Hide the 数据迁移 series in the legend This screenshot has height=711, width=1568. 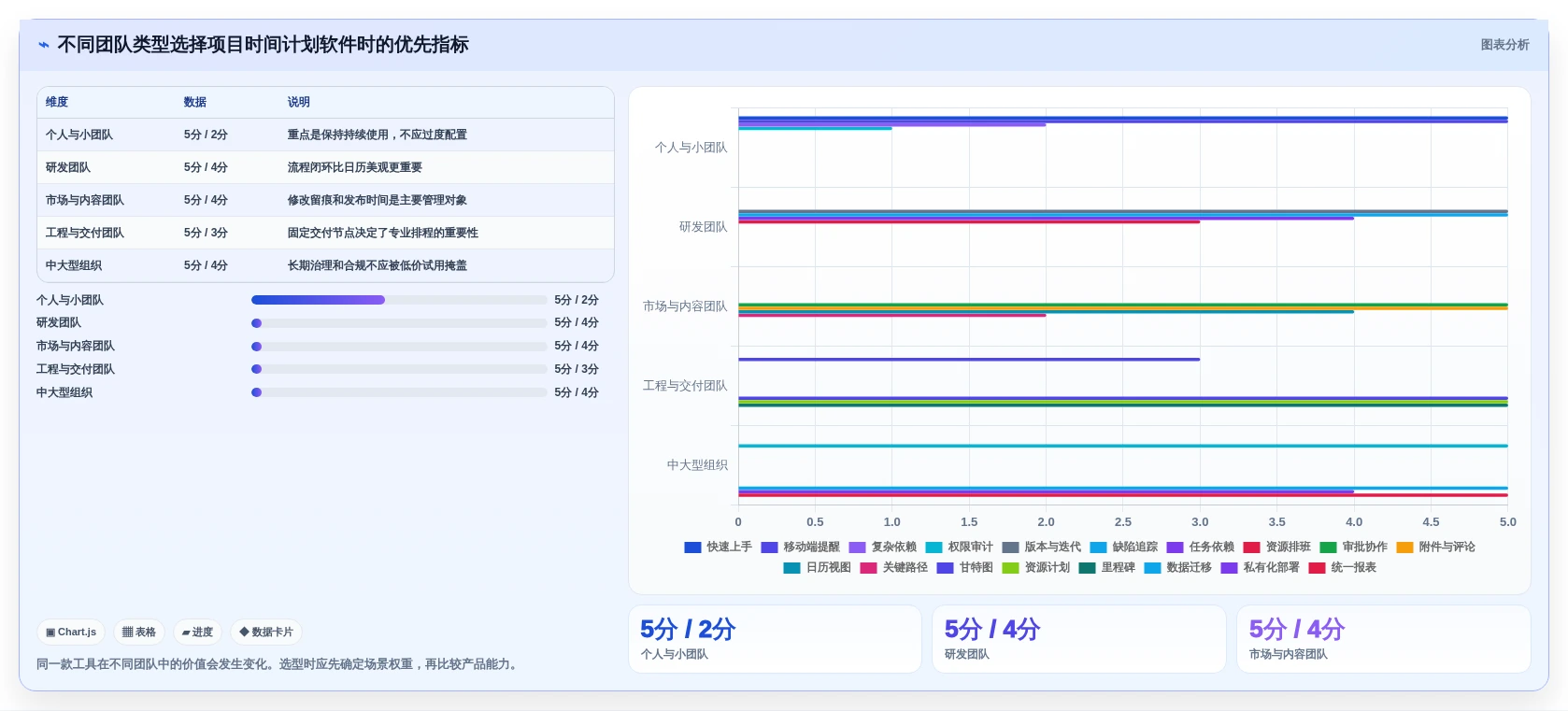pyautogui.click(x=1177, y=568)
